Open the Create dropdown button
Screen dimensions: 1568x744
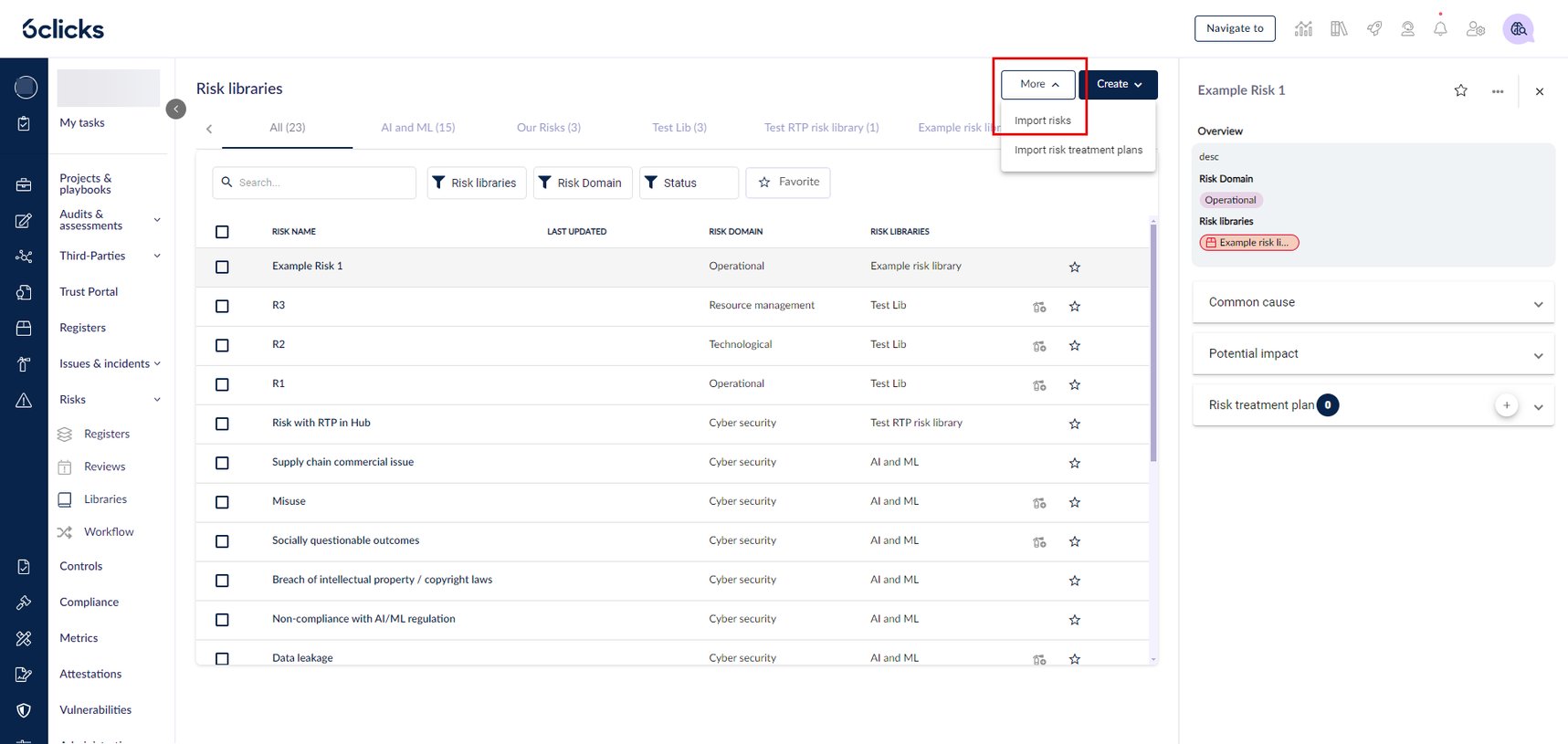[1118, 85]
